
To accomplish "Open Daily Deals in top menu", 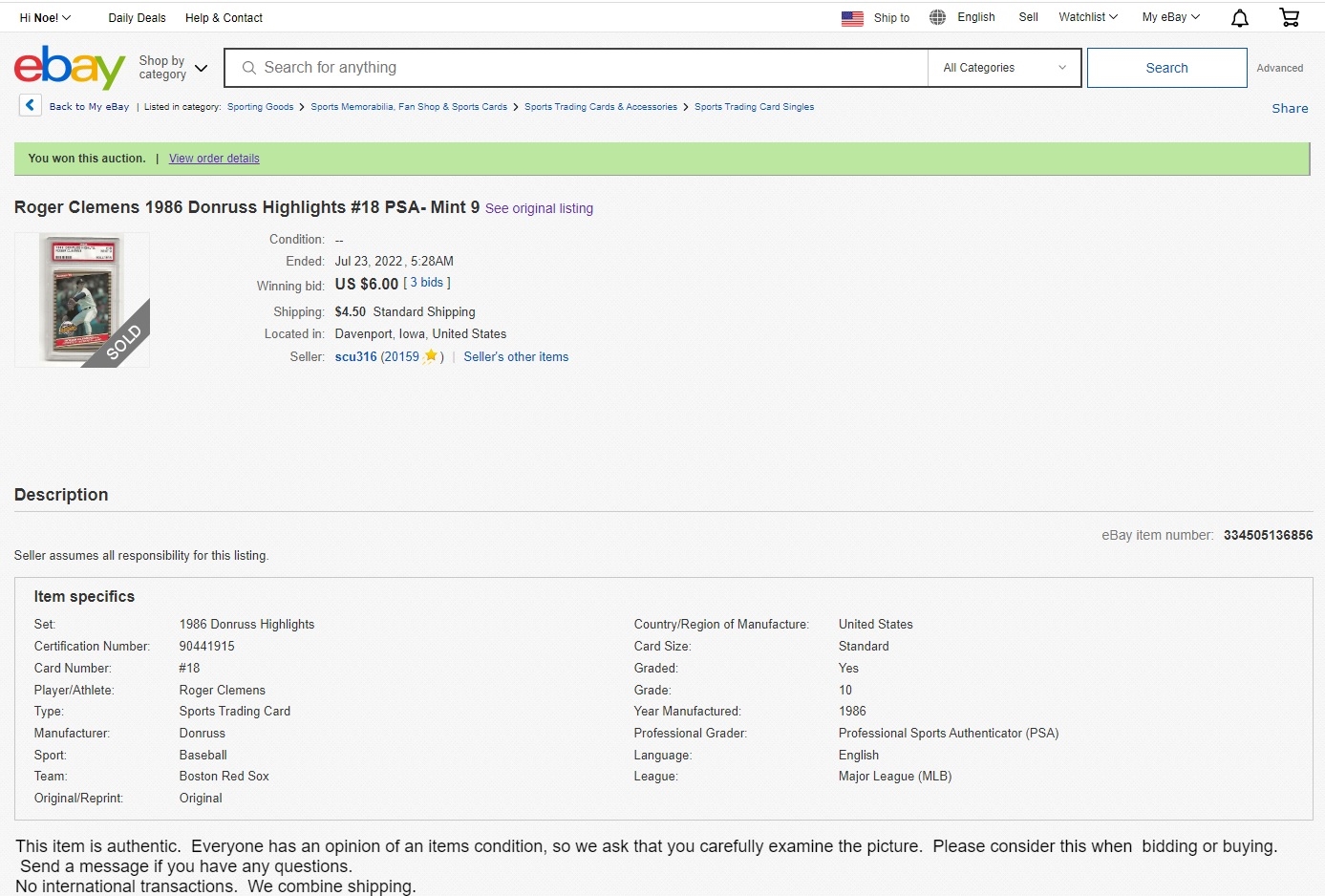I will pos(137,18).
